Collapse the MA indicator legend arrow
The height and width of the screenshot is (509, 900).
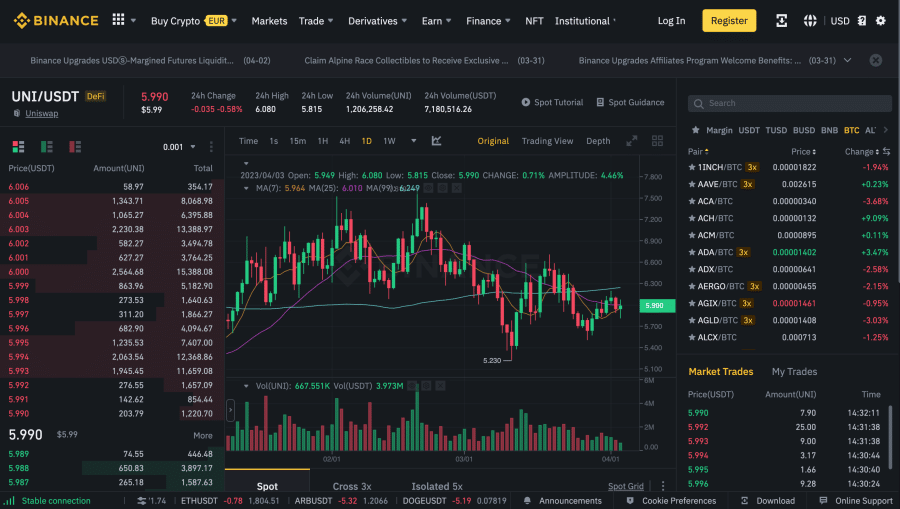click(x=246, y=188)
